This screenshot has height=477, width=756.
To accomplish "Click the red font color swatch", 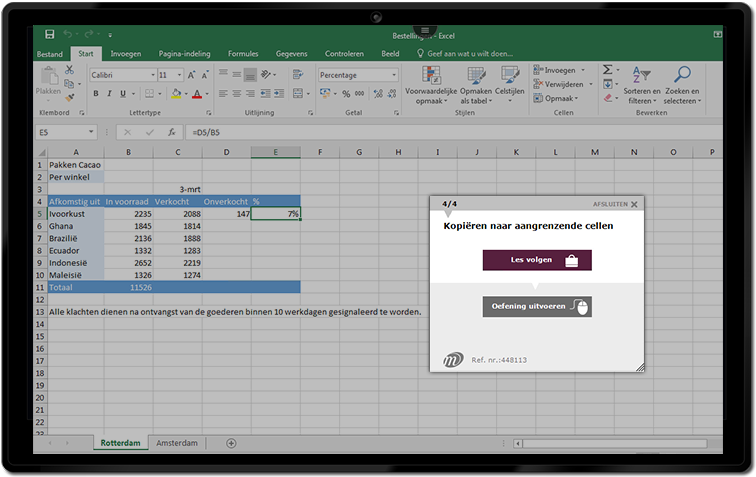I will click(x=197, y=94).
